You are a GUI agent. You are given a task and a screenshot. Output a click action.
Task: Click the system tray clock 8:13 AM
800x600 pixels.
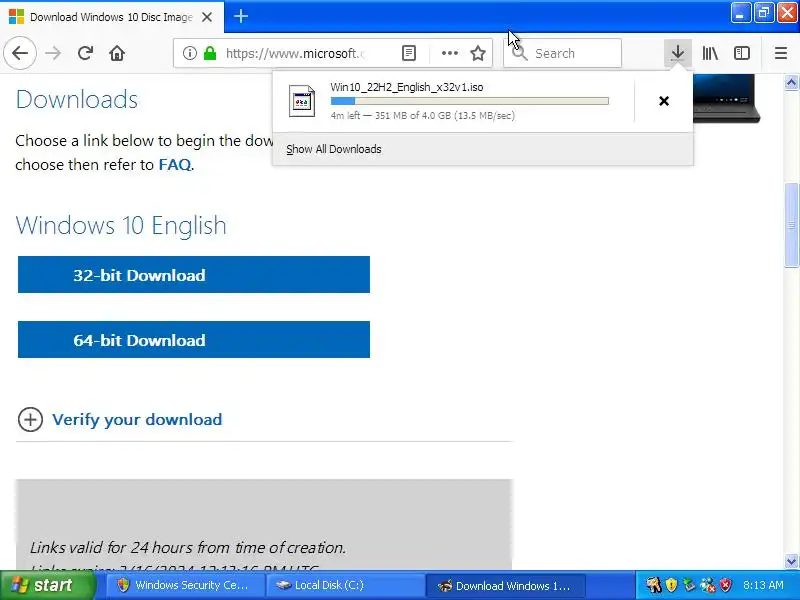click(x=763, y=585)
